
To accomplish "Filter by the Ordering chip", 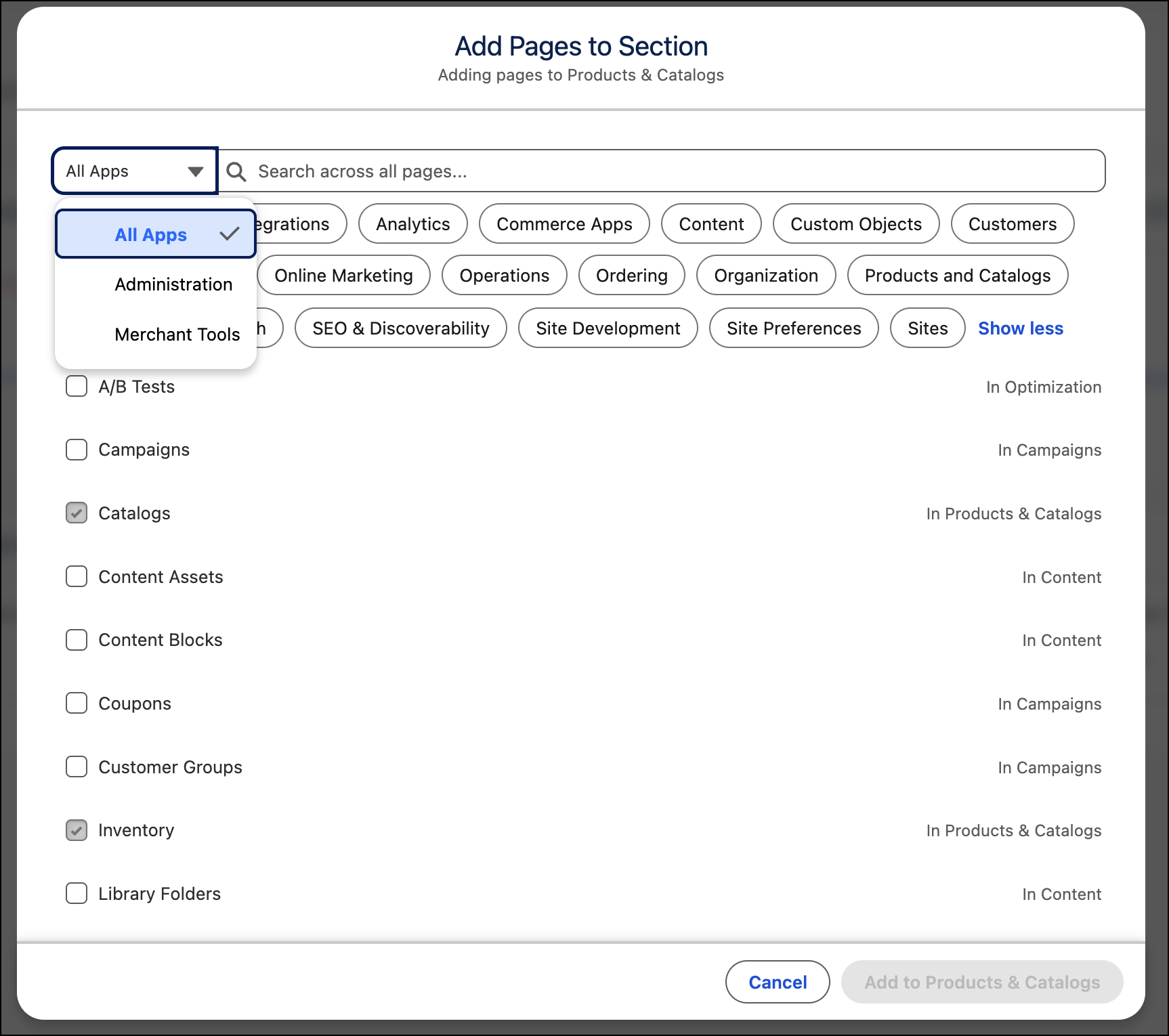I will click(x=632, y=276).
